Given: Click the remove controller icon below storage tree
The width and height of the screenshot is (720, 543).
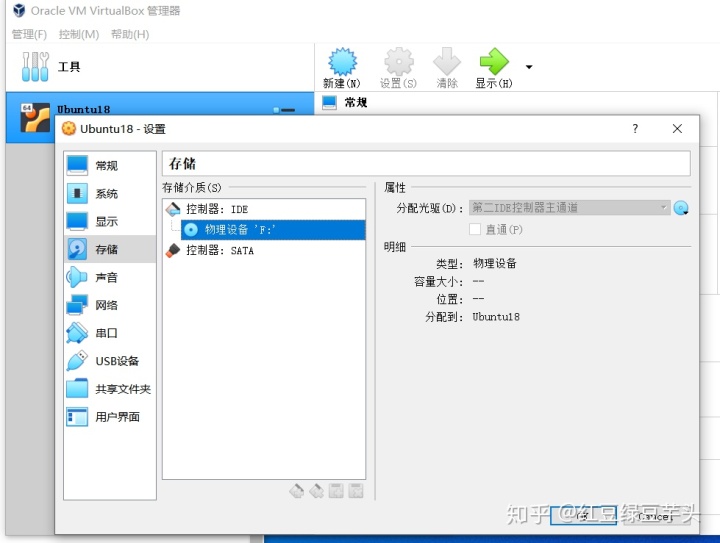Looking at the screenshot, I should click(x=316, y=491).
